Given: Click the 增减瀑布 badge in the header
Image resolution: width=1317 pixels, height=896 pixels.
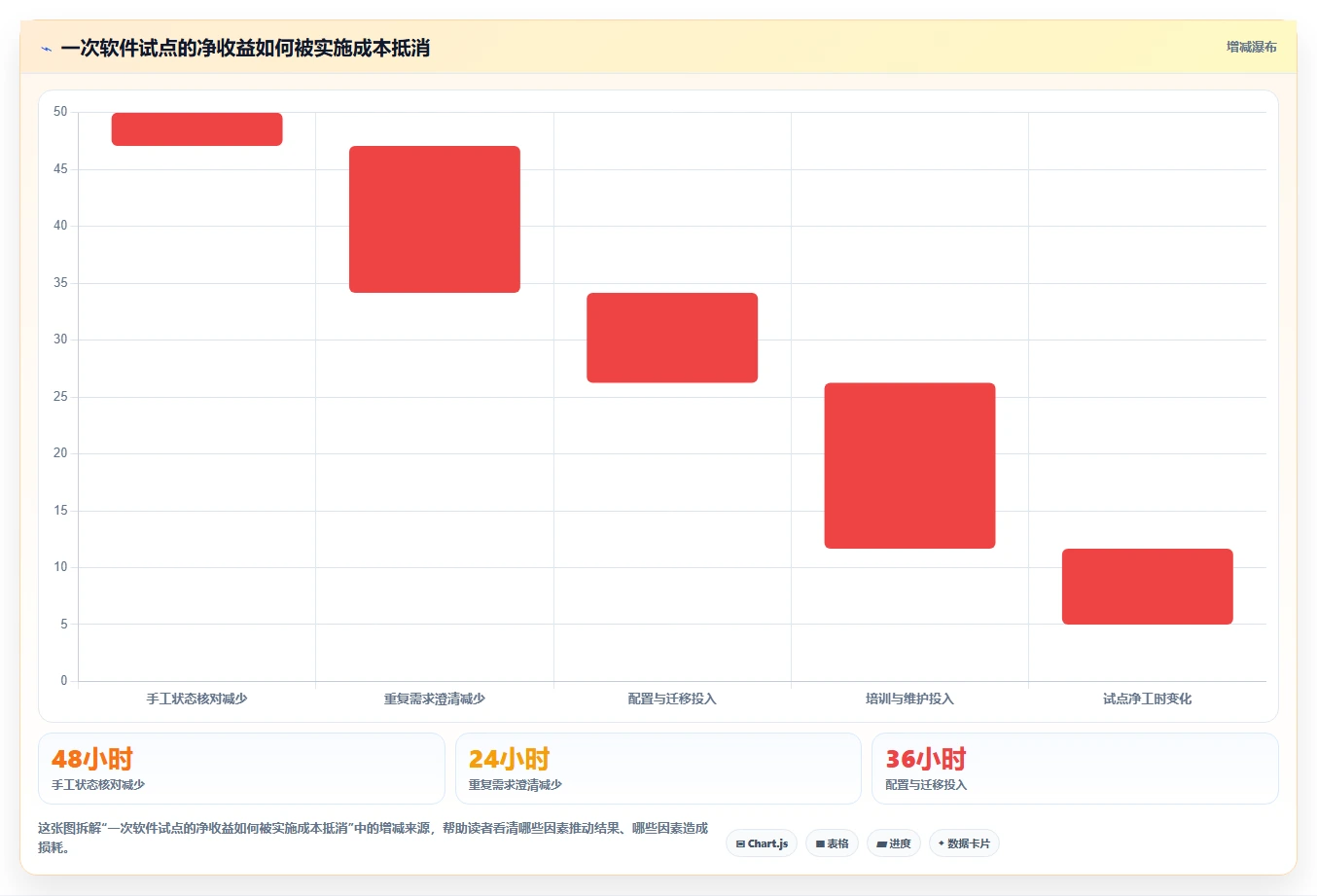Looking at the screenshot, I should coord(1251,47).
